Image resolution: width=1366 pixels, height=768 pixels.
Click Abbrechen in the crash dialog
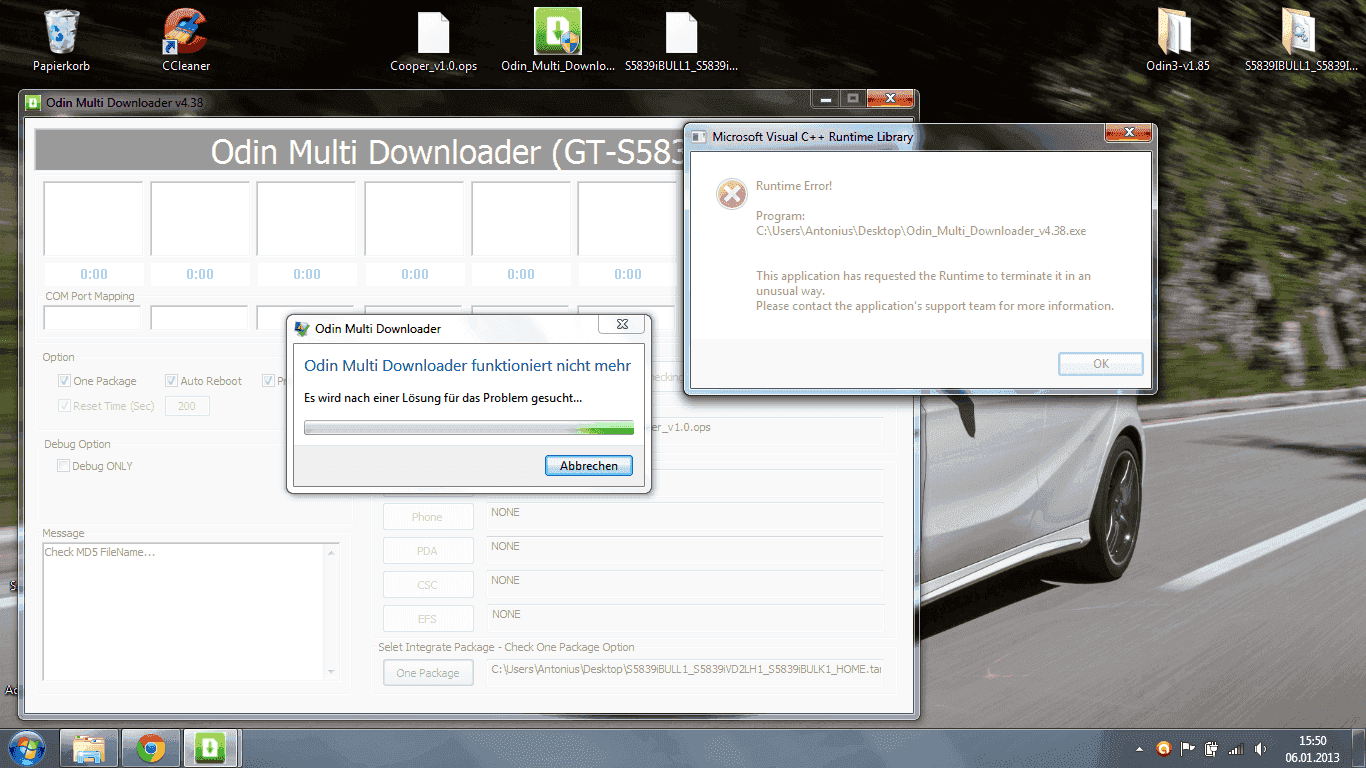coord(589,466)
